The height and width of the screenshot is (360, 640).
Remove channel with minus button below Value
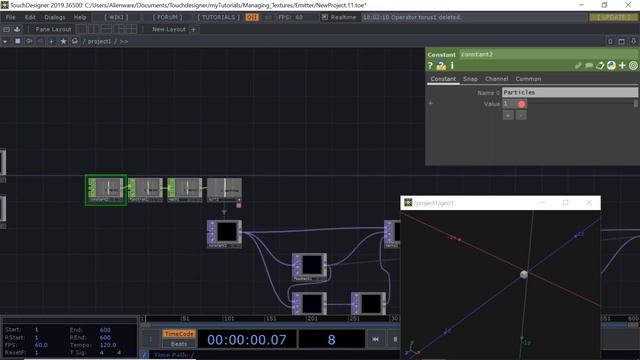click(521, 116)
